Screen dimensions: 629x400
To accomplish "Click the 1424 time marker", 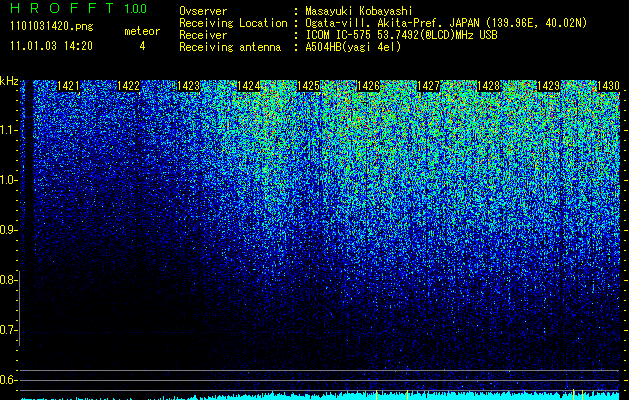I will pyautogui.click(x=248, y=86).
